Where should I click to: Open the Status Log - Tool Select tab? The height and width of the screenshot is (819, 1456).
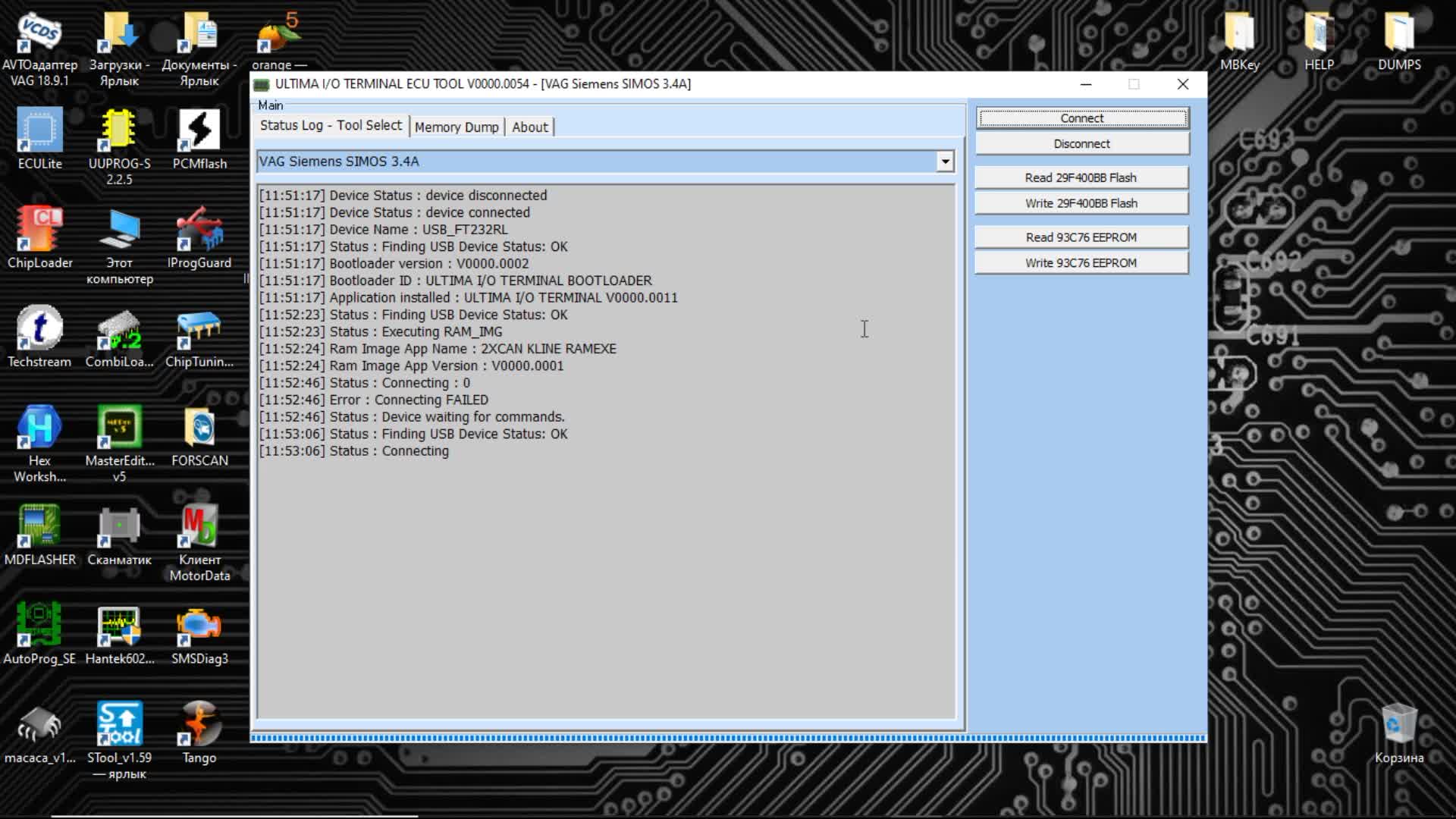tap(330, 125)
